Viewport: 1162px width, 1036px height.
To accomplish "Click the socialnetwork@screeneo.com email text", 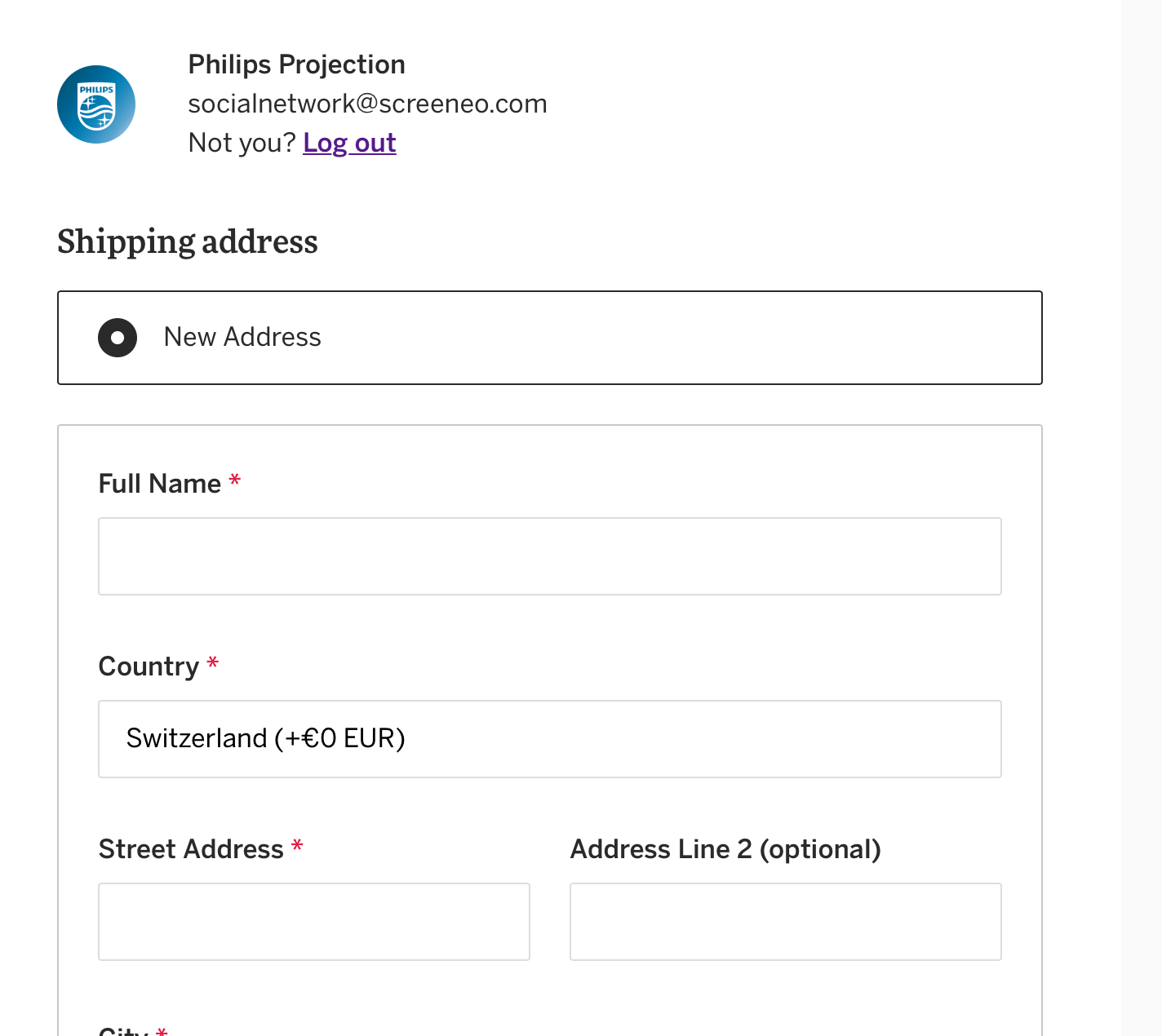I will point(367,104).
